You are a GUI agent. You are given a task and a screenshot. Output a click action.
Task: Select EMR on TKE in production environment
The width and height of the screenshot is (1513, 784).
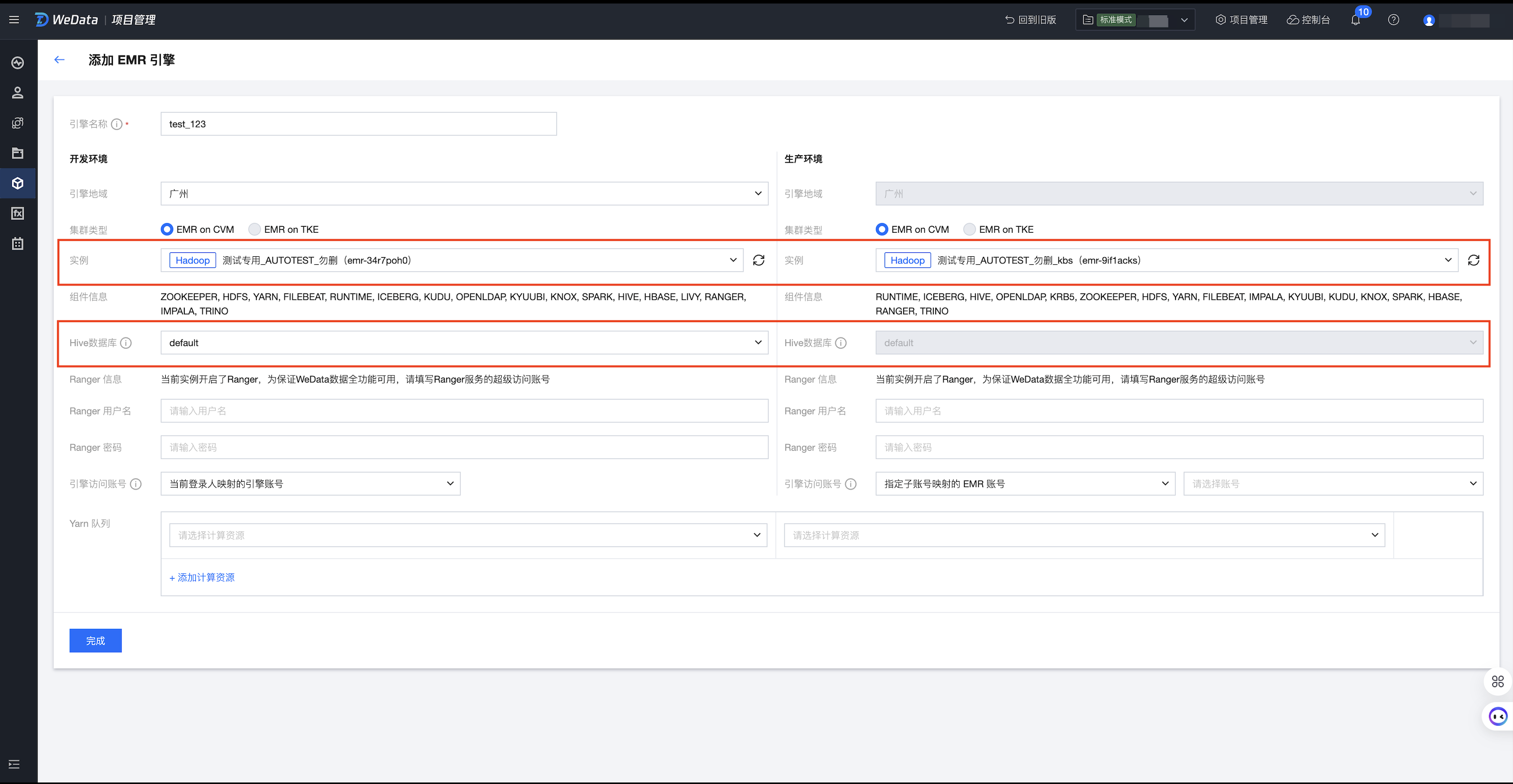969,230
